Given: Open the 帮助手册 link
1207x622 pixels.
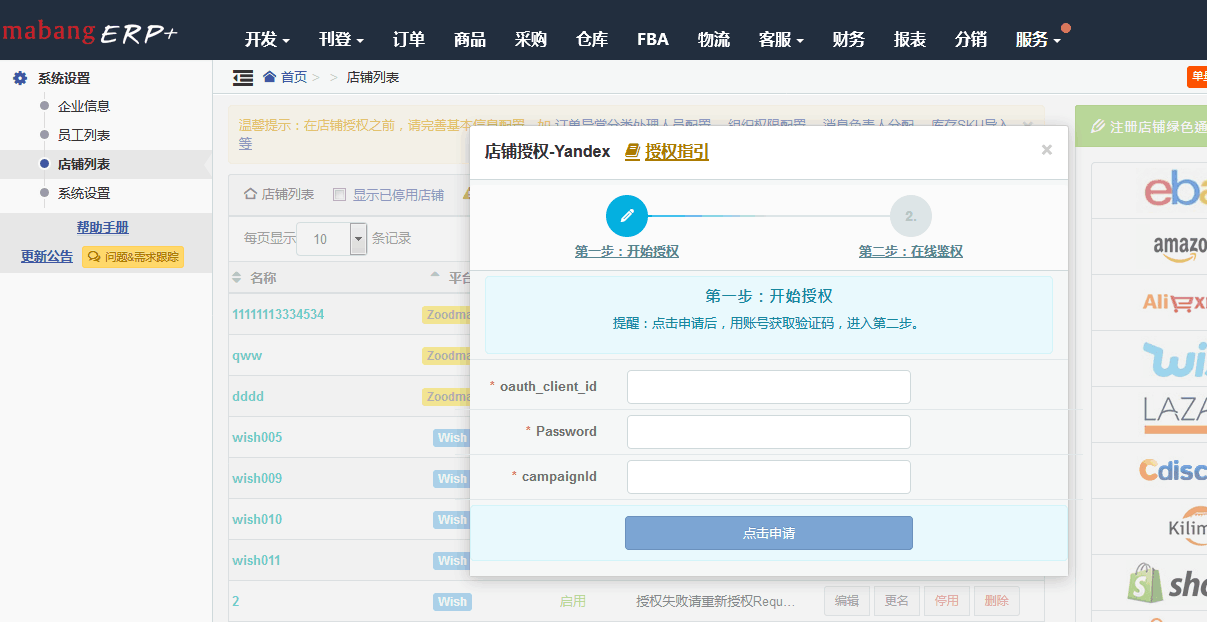Looking at the screenshot, I should coord(103,228).
